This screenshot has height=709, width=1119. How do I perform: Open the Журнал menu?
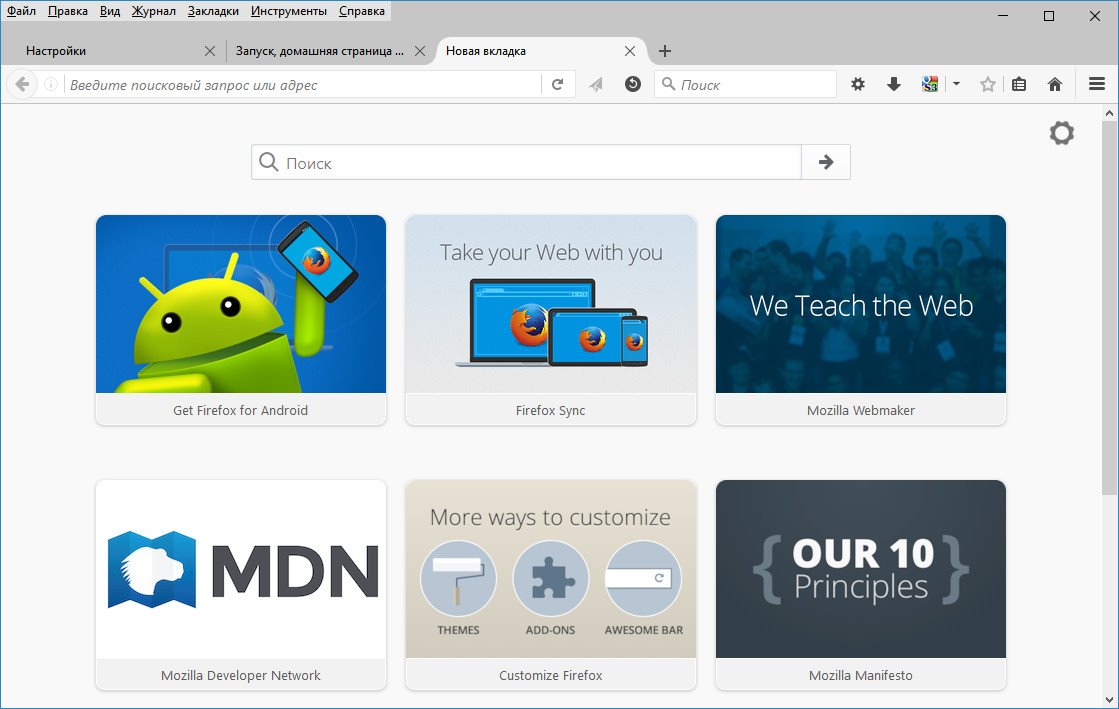[153, 11]
